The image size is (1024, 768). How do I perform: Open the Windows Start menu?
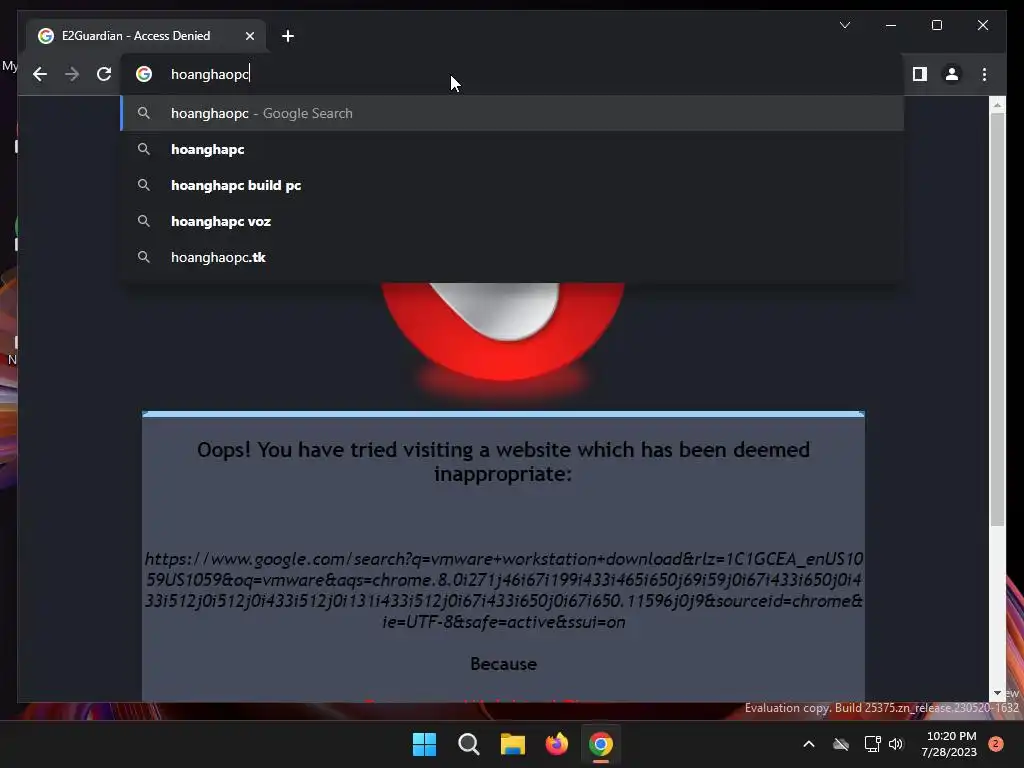tap(424, 744)
